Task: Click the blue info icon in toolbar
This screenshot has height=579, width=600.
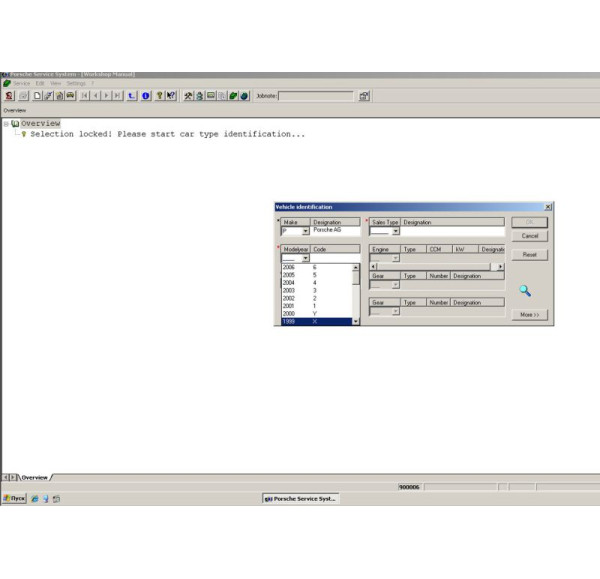Action: tap(146, 96)
